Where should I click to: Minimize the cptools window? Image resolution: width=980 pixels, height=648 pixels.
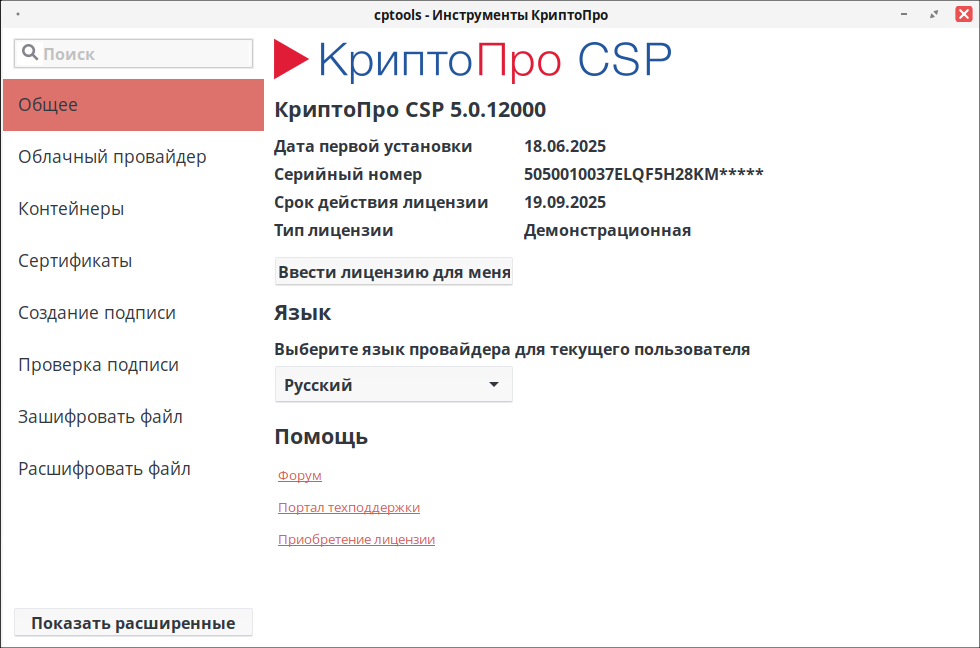tap(904, 14)
